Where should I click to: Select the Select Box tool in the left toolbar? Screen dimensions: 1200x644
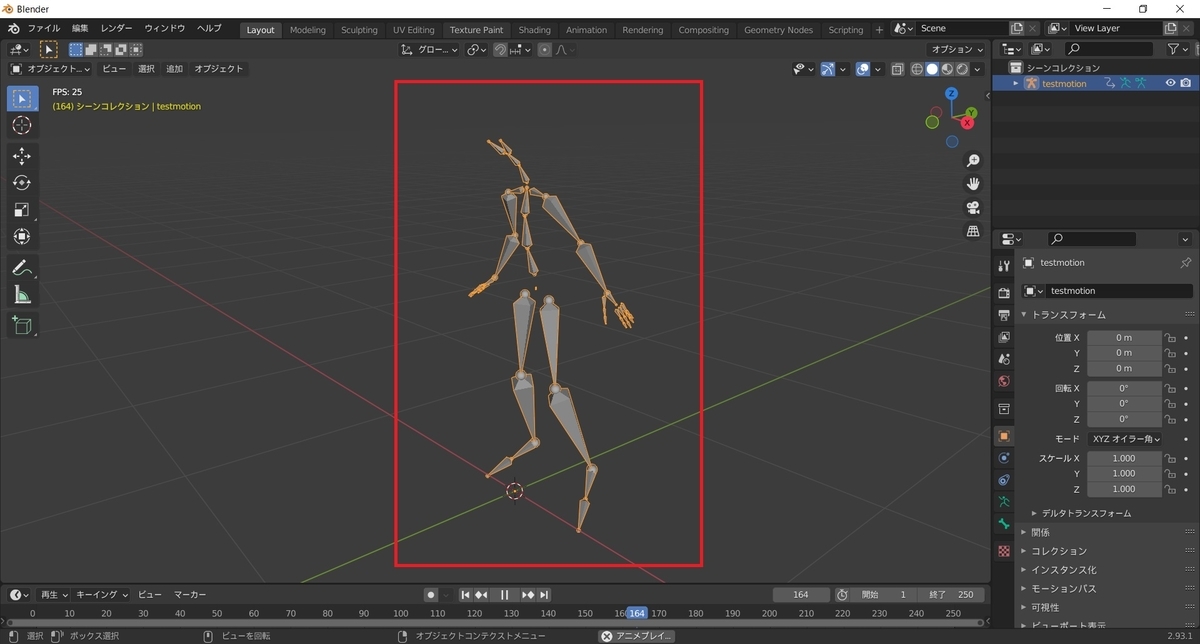tap(22, 98)
